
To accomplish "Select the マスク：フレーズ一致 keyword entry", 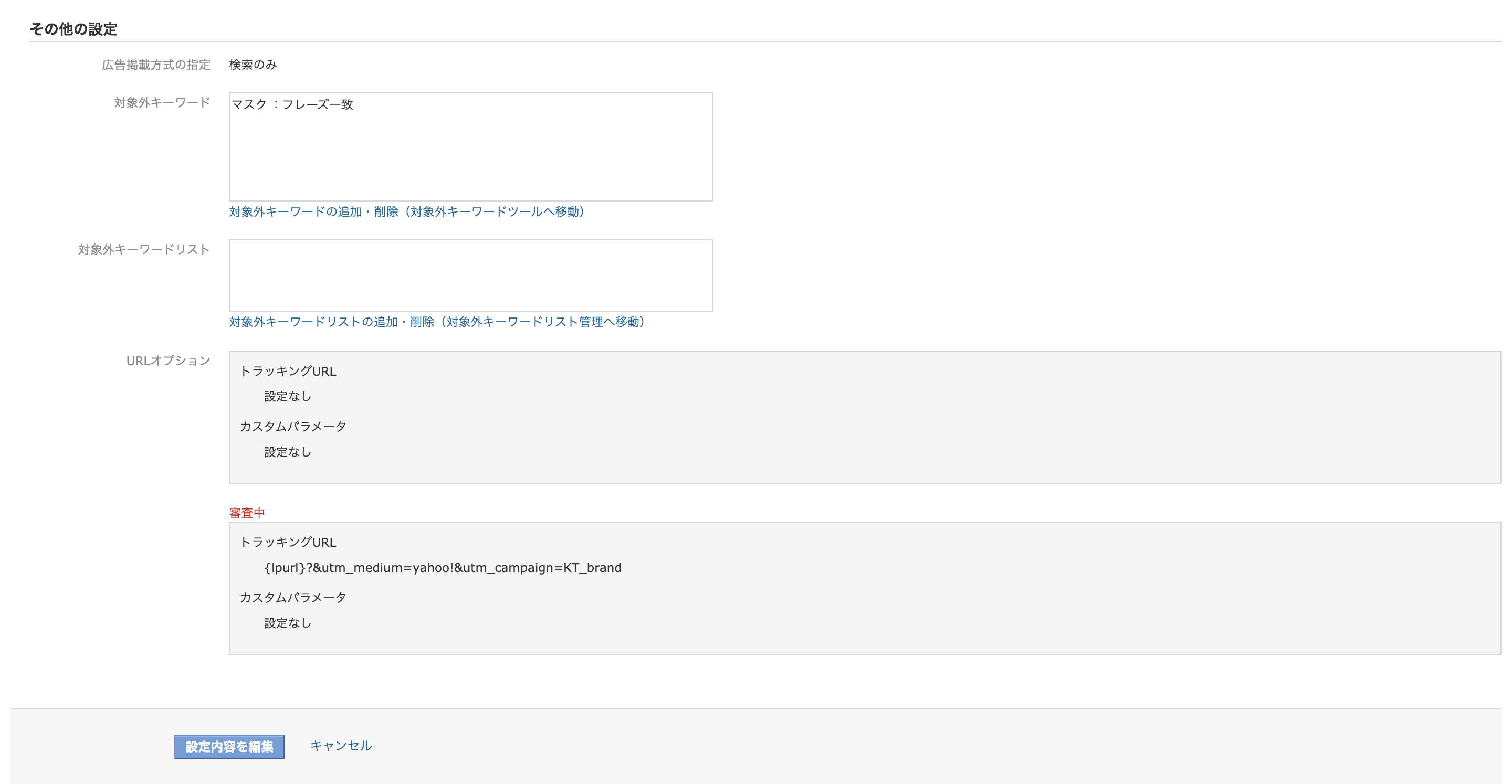I will tap(292, 104).
